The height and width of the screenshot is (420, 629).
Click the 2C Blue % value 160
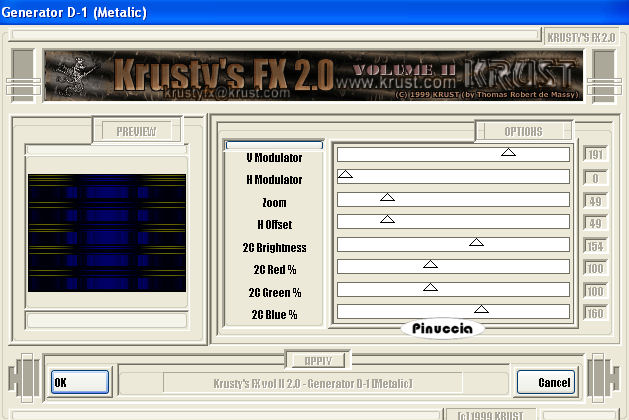pos(595,313)
